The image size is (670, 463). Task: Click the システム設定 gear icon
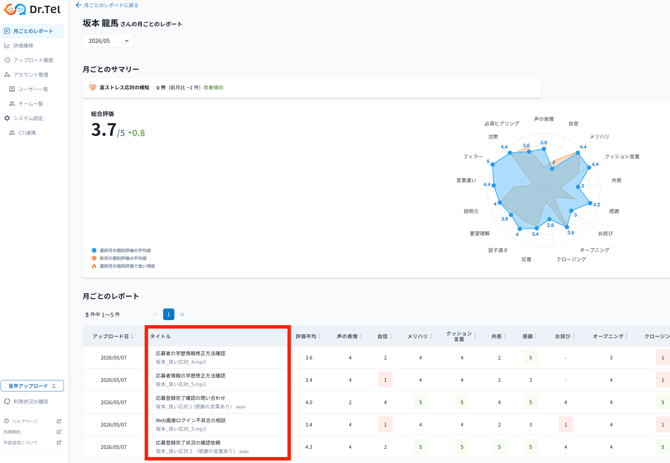pos(7,118)
